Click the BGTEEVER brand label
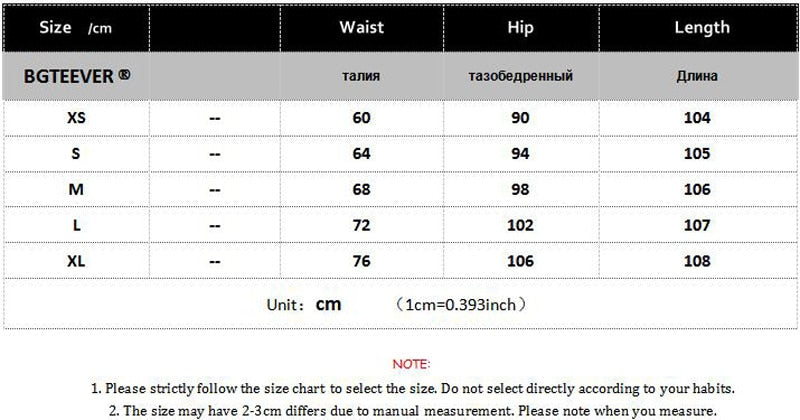800x420 pixels. [76, 75]
